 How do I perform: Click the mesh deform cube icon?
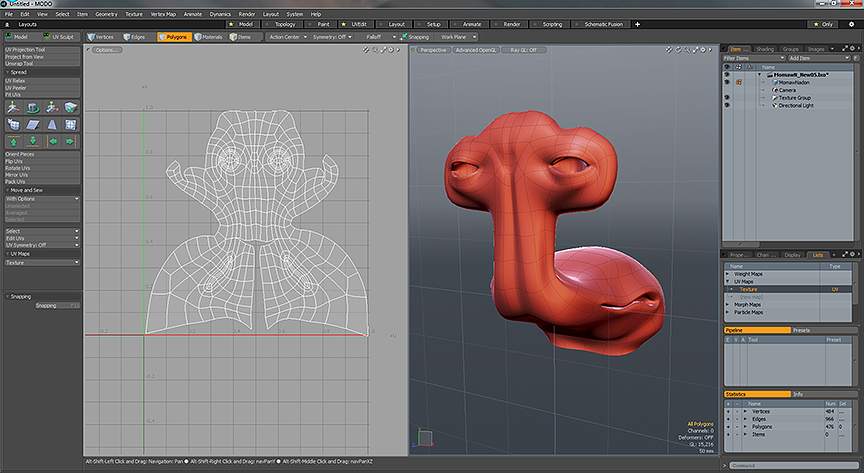click(14, 125)
